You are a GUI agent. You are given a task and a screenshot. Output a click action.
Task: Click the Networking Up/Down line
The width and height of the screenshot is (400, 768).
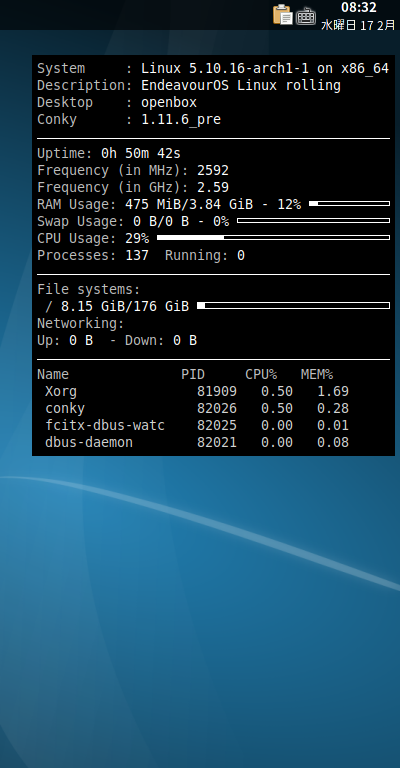tap(117, 340)
